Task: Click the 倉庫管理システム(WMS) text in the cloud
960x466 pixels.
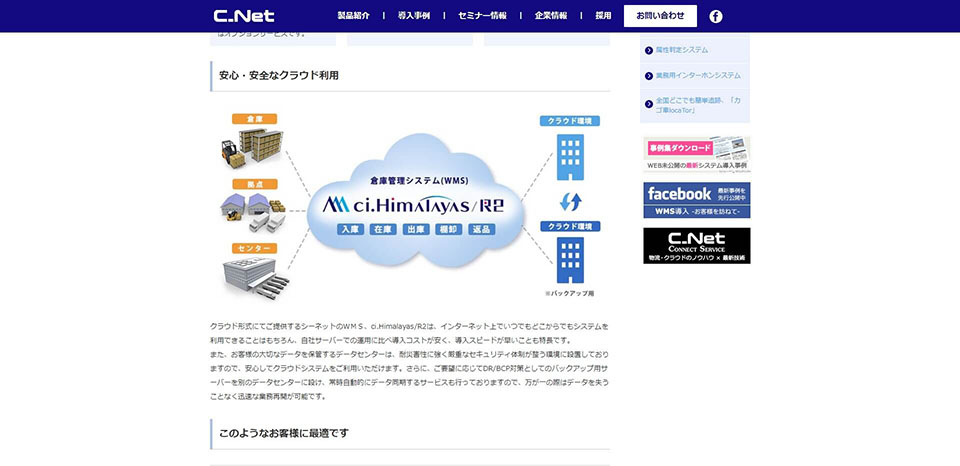Action: tap(419, 181)
